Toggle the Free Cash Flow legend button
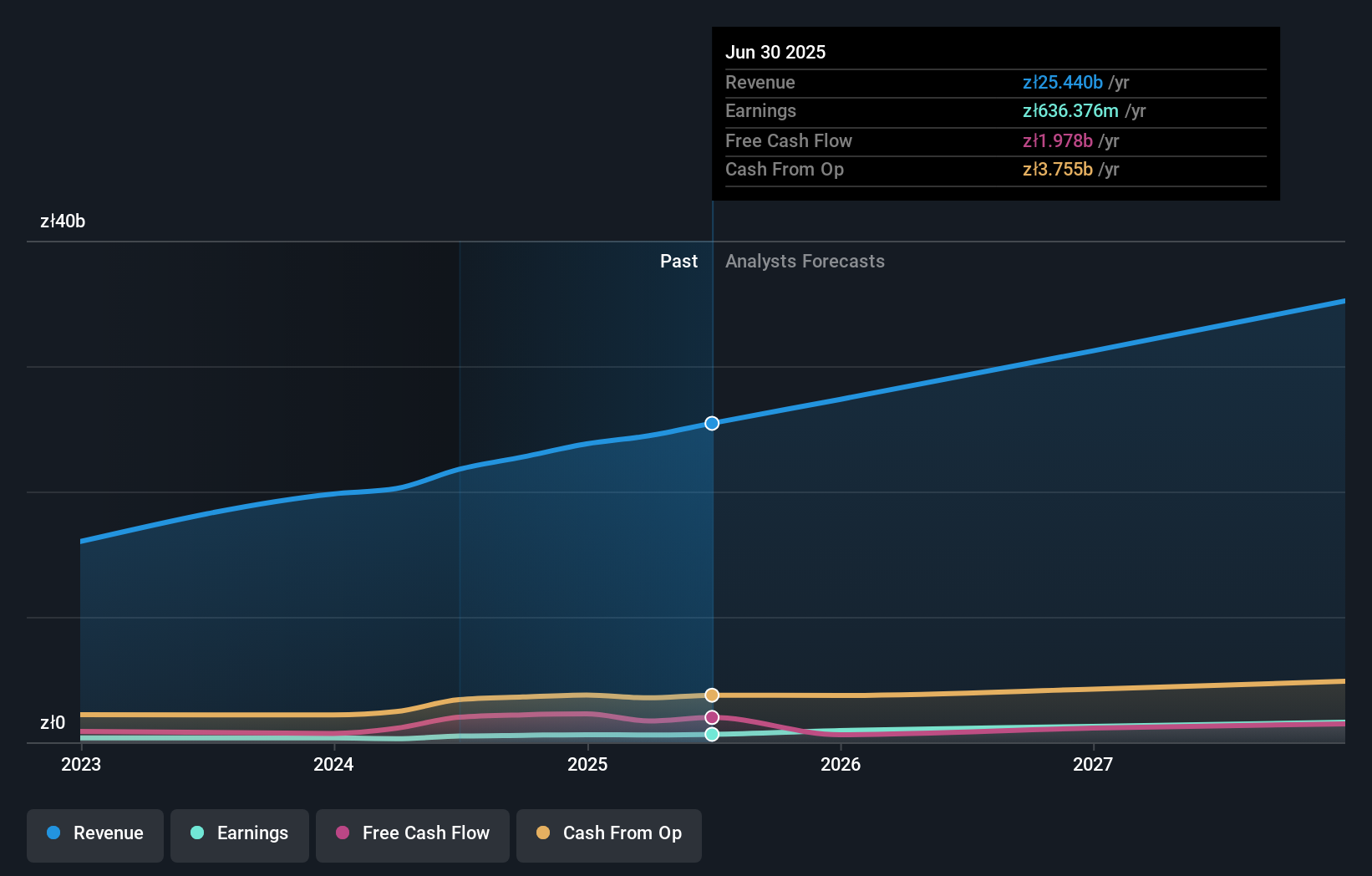Screen dimensions: 1372x876 [x=413, y=835]
